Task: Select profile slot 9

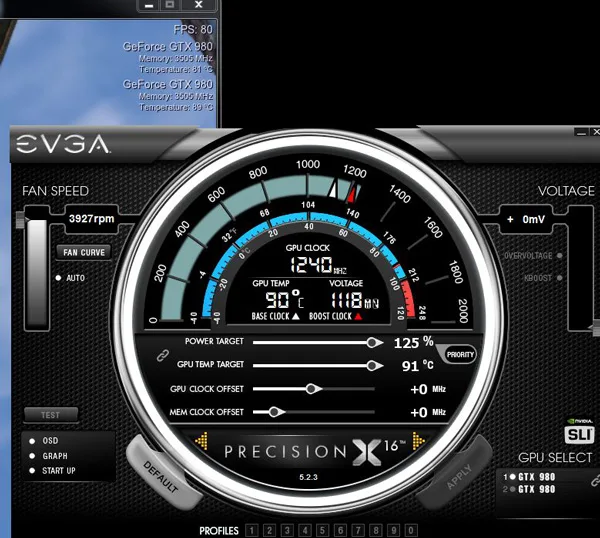Action: click(394, 530)
